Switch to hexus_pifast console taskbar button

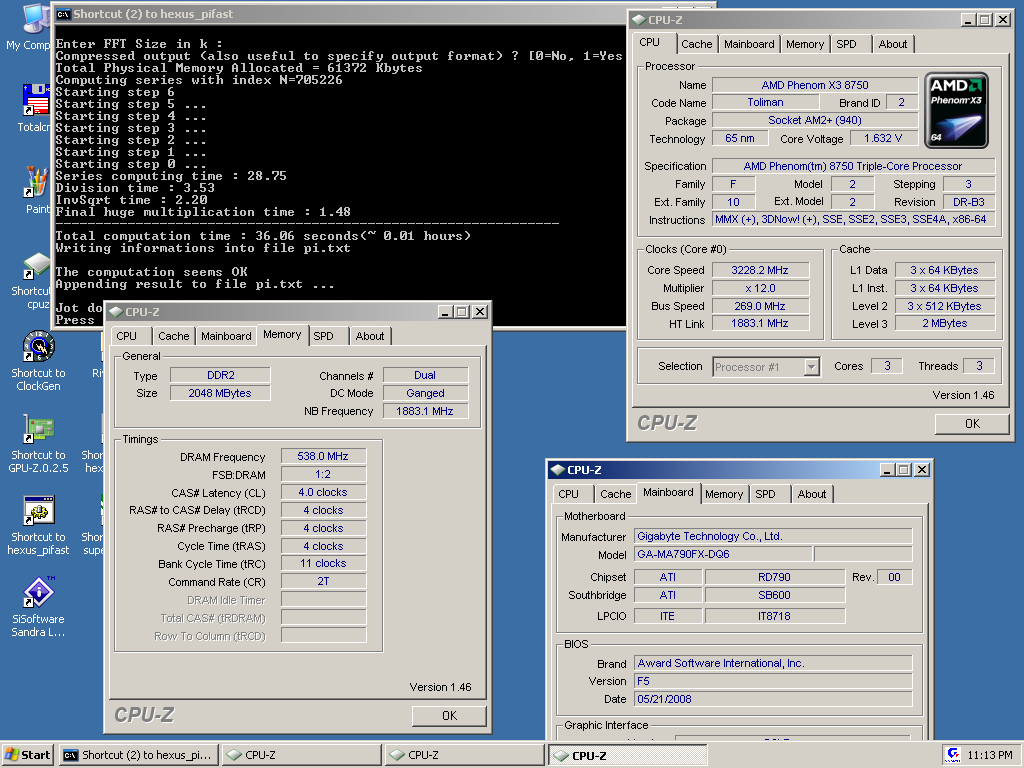(x=138, y=755)
